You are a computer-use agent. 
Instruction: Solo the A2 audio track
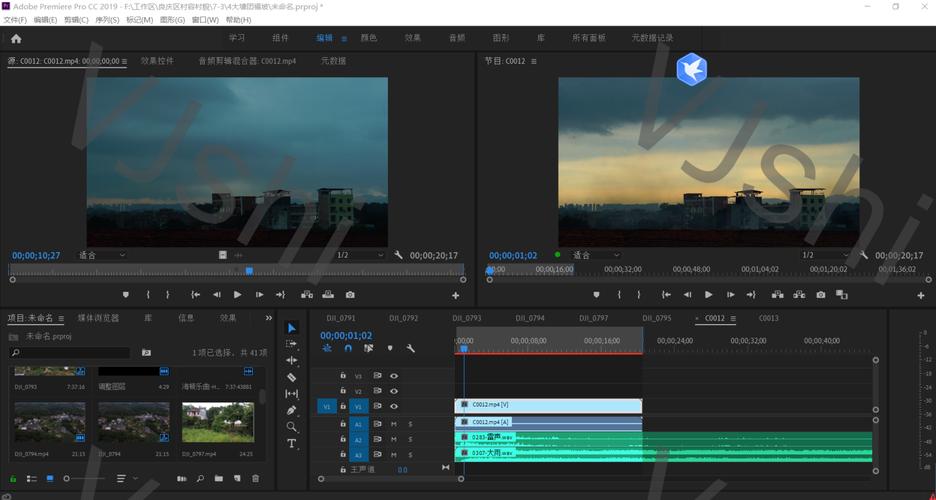click(411, 439)
